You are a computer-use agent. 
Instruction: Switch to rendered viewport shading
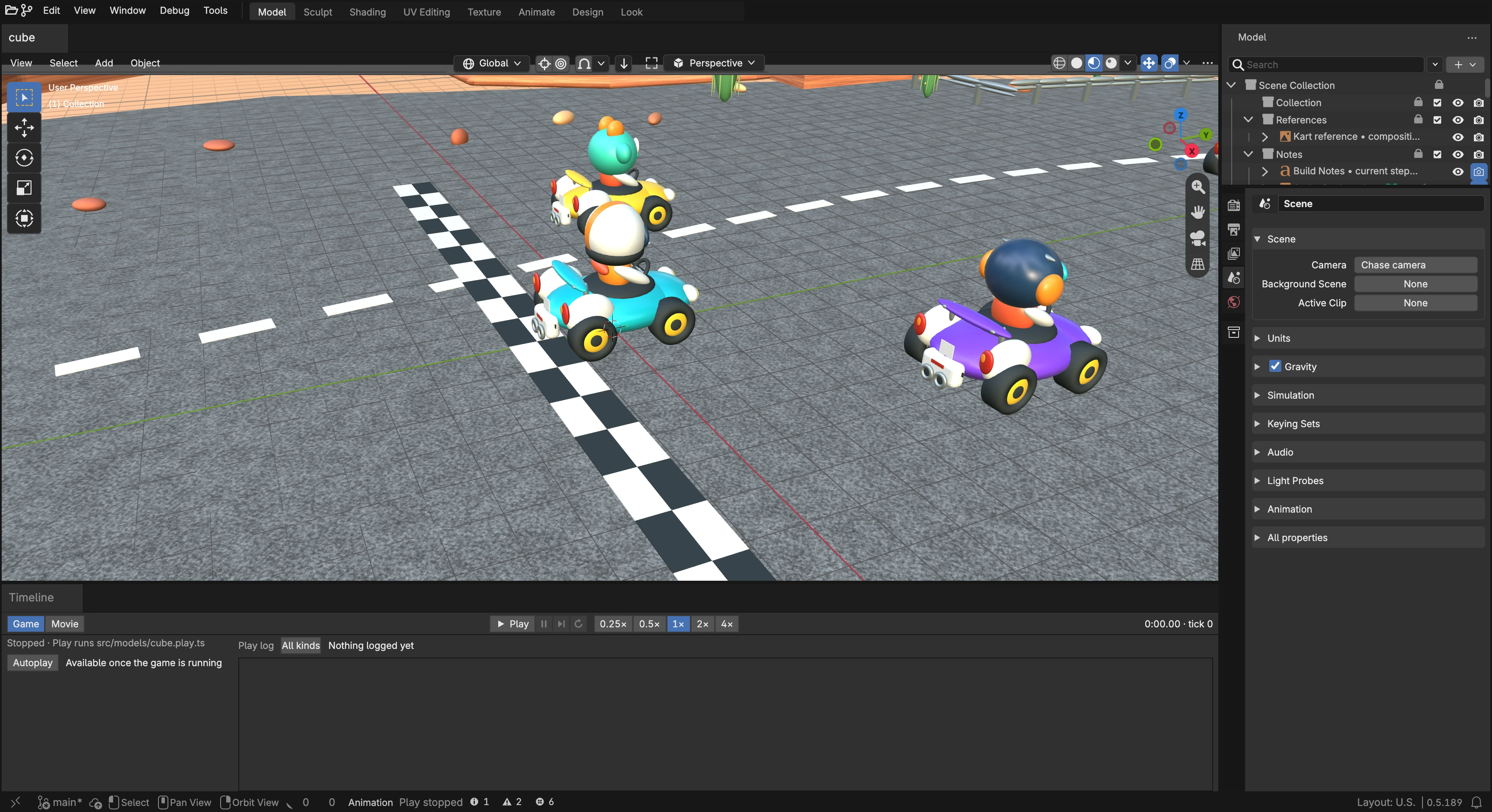click(x=1111, y=63)
